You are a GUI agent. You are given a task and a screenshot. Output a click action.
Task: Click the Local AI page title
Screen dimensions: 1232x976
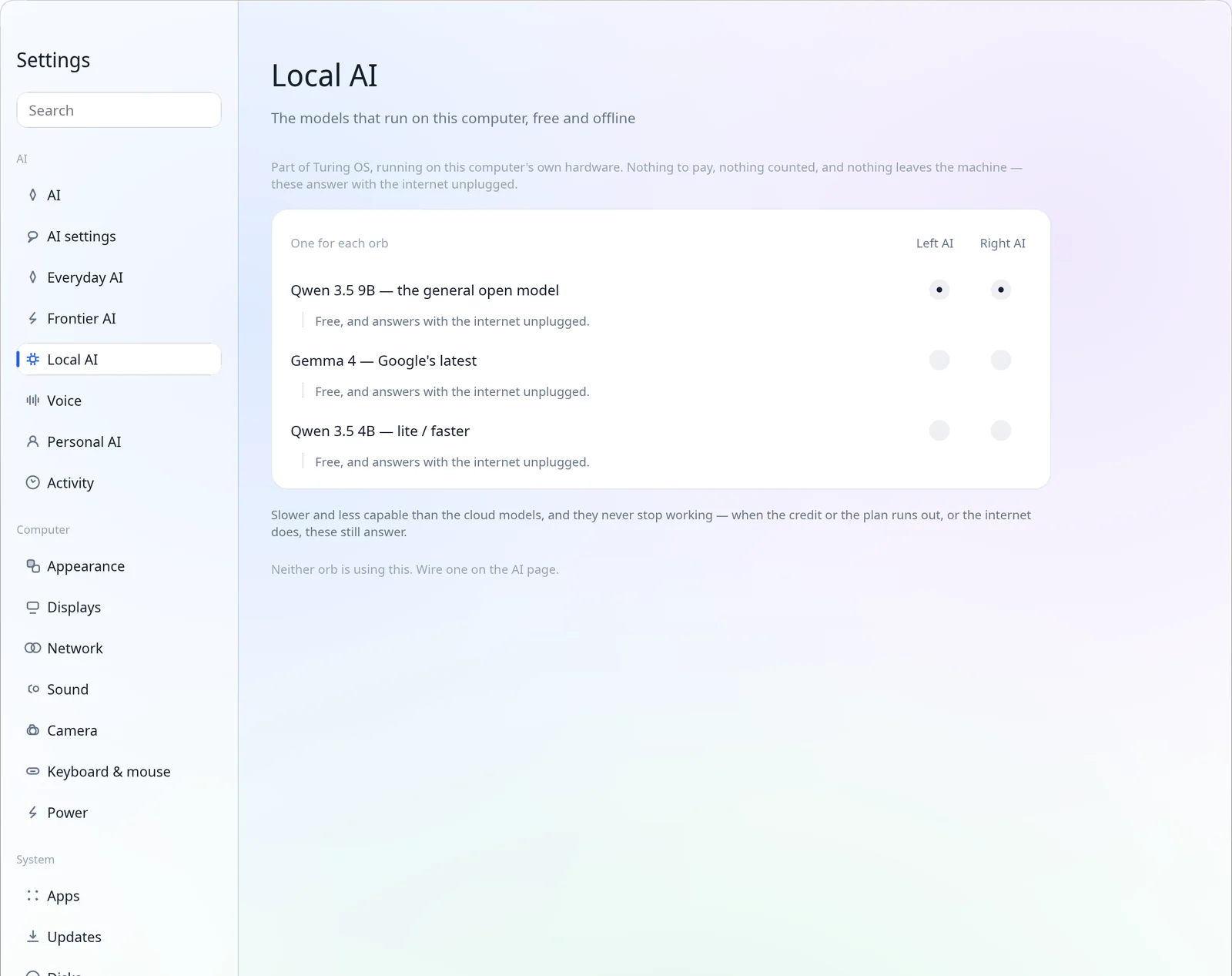point(324,75)
